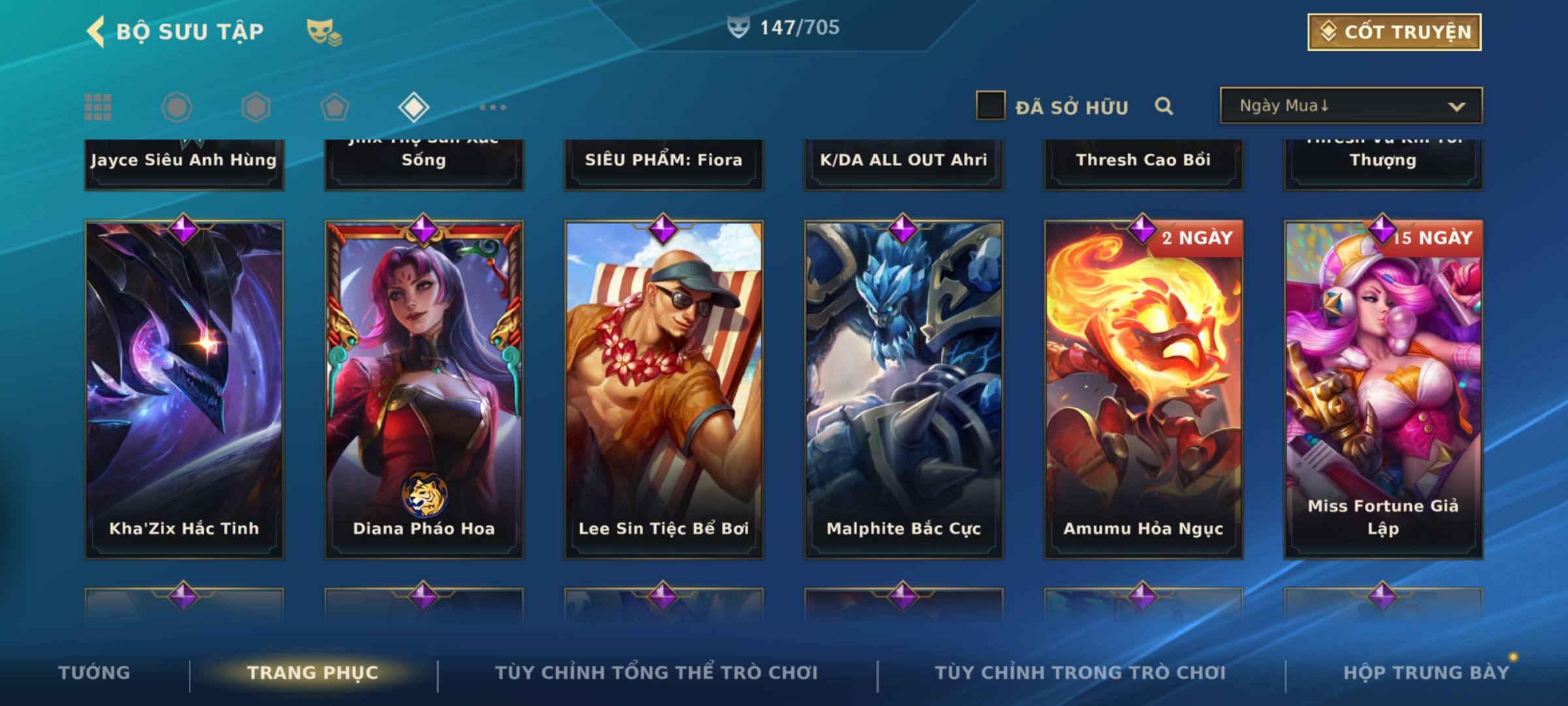The image size is (1568, 706).
Task: Click the Cốt Truyện button
Action: point(1394,32)
